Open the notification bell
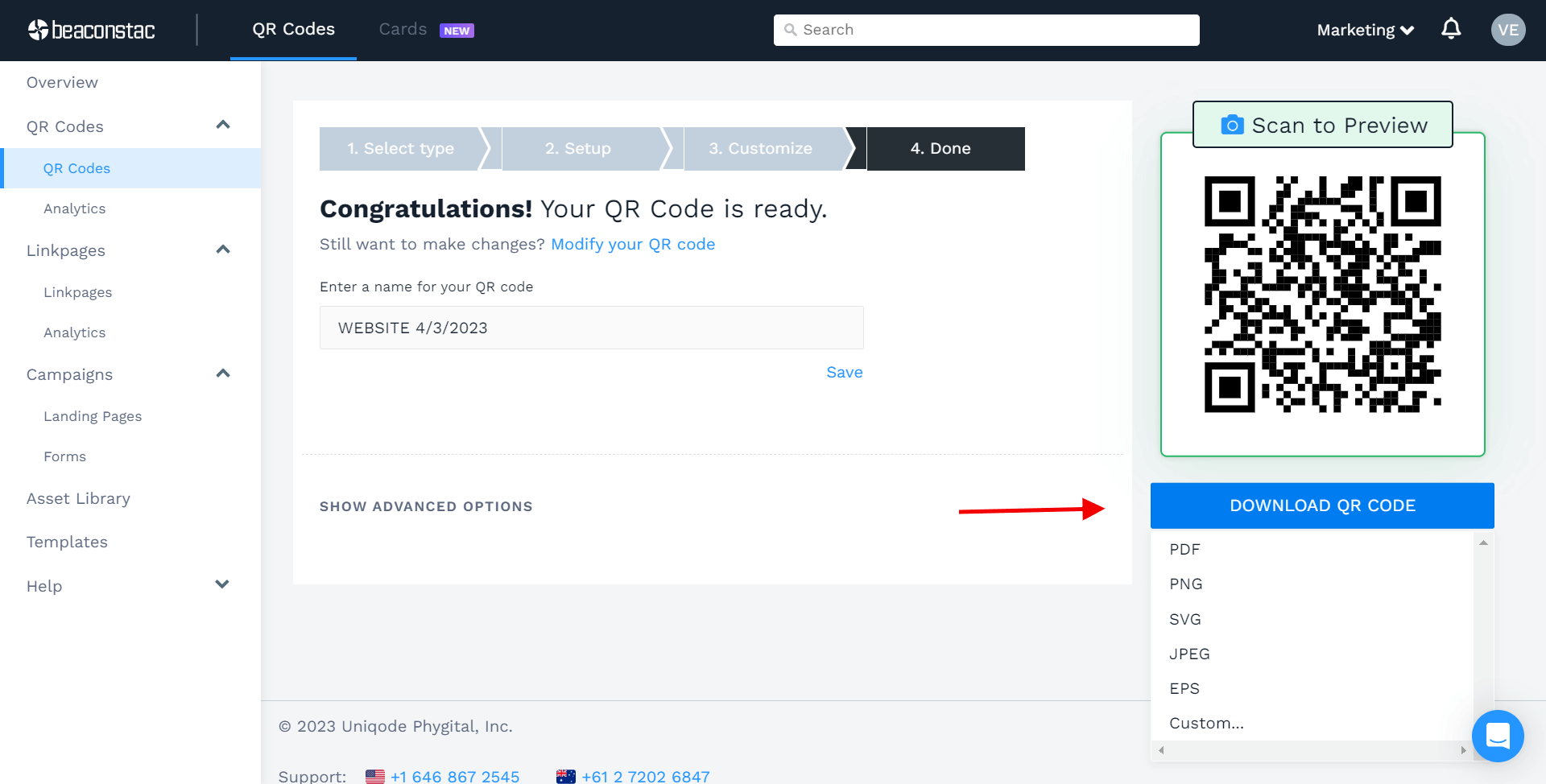 click(1451, 28)
